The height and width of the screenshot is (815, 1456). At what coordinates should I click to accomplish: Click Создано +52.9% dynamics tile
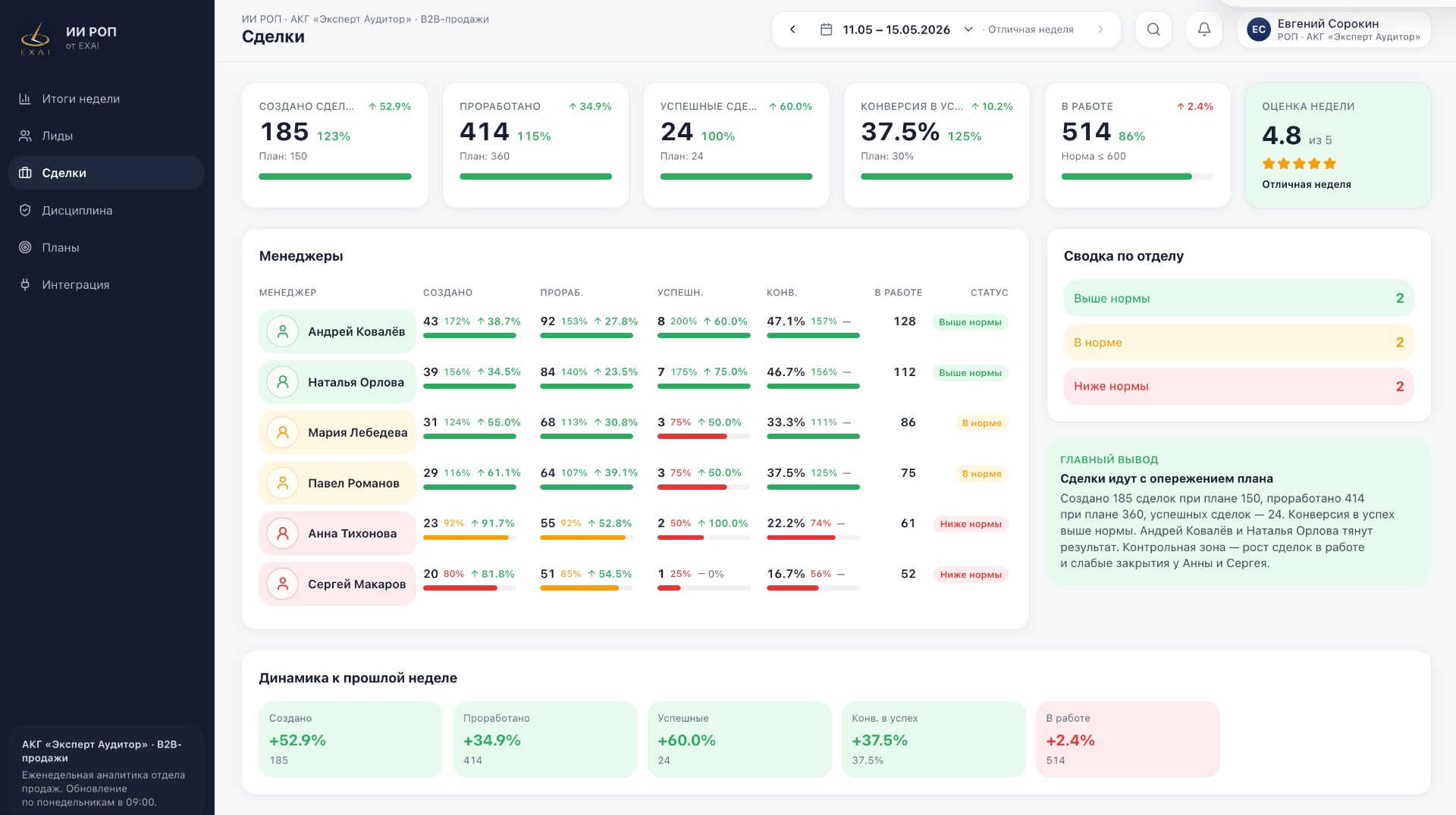[x=350, y=739]
